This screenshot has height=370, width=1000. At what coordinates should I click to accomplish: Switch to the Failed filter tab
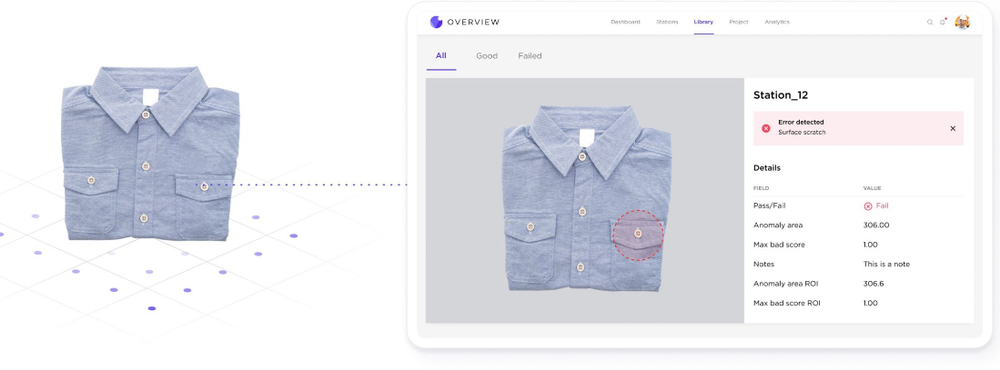point(530,56)
